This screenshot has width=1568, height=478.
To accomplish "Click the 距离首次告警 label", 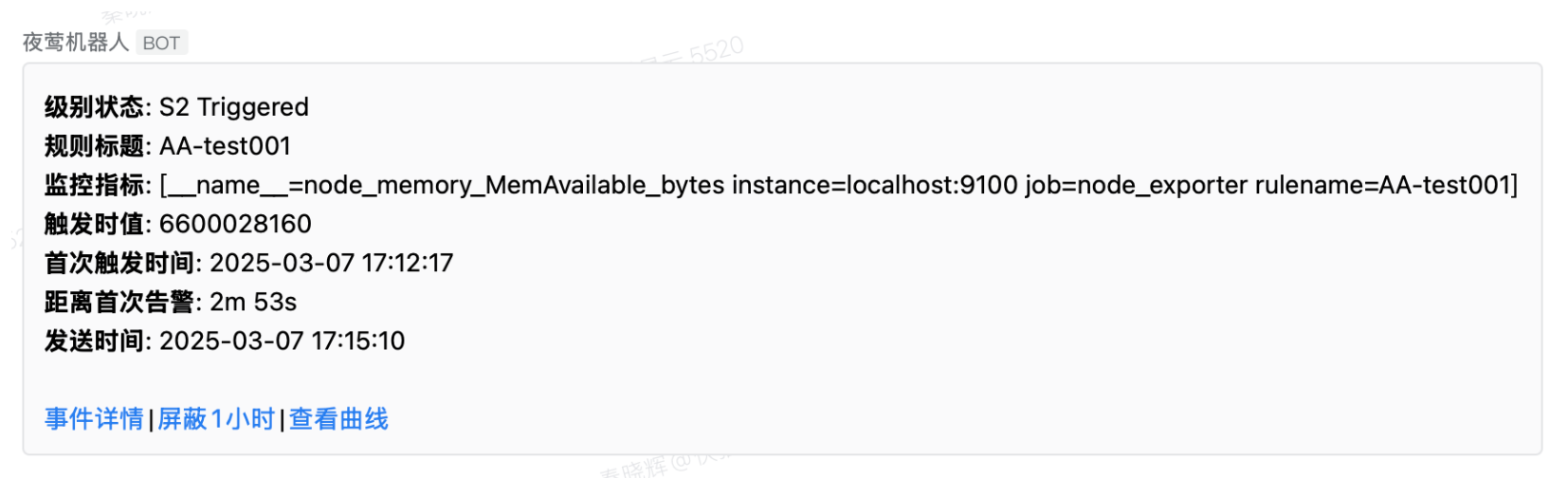I will [119, 302].
